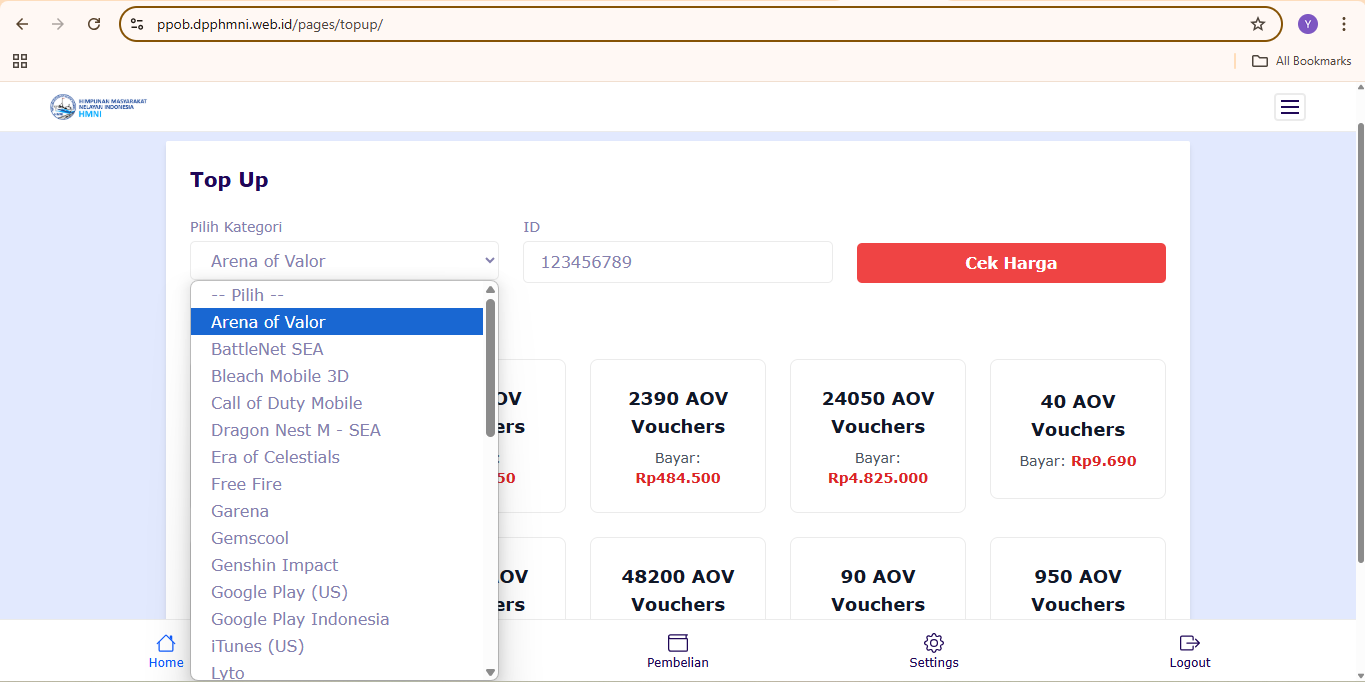
Task: Open the Pilih Kategori dropdown
Action: point(344,261)
